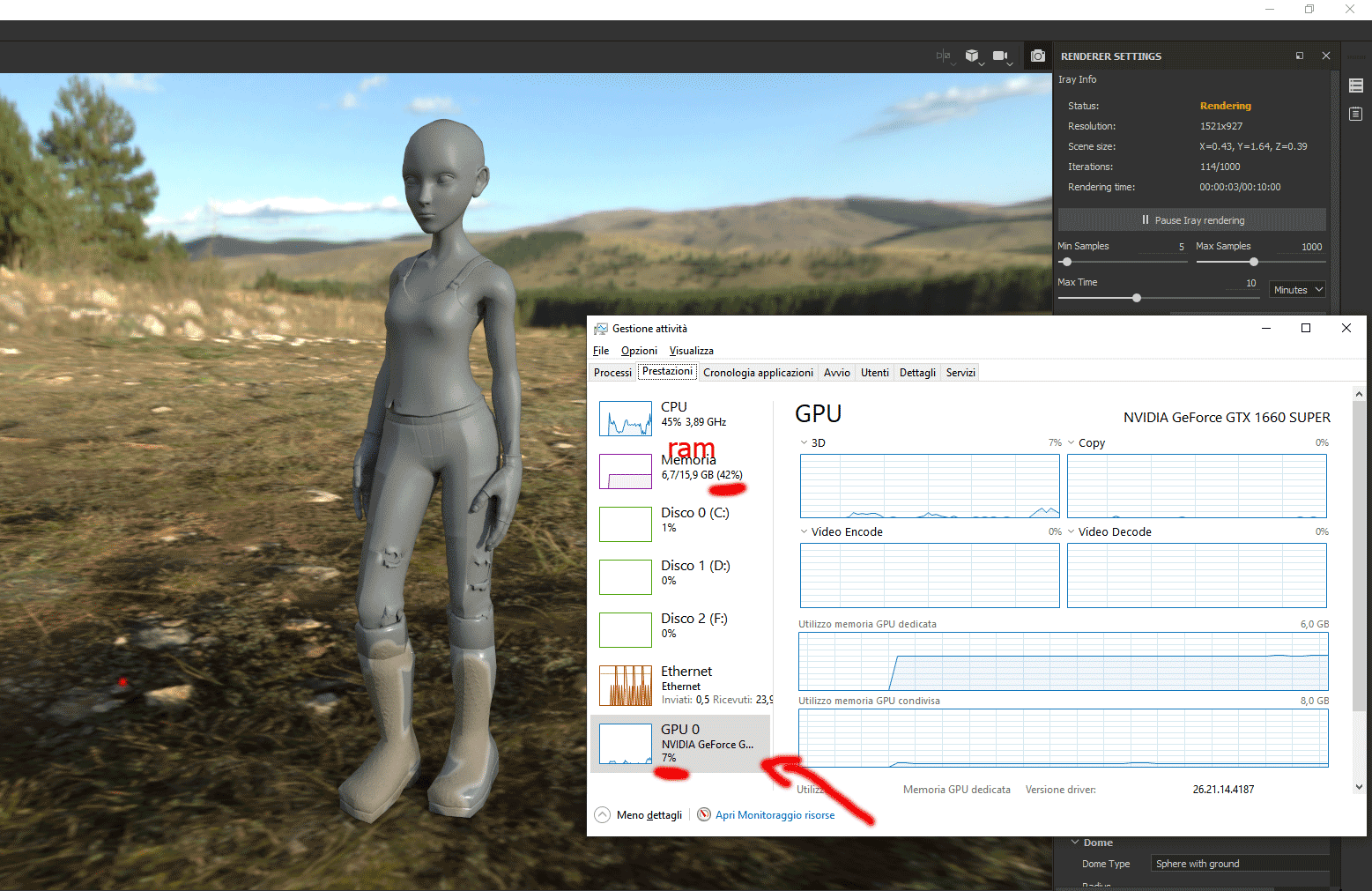This screenshot has width=1372, height=891.
Task: Open the list panel icon in right dock
Action: [1356, 85]
